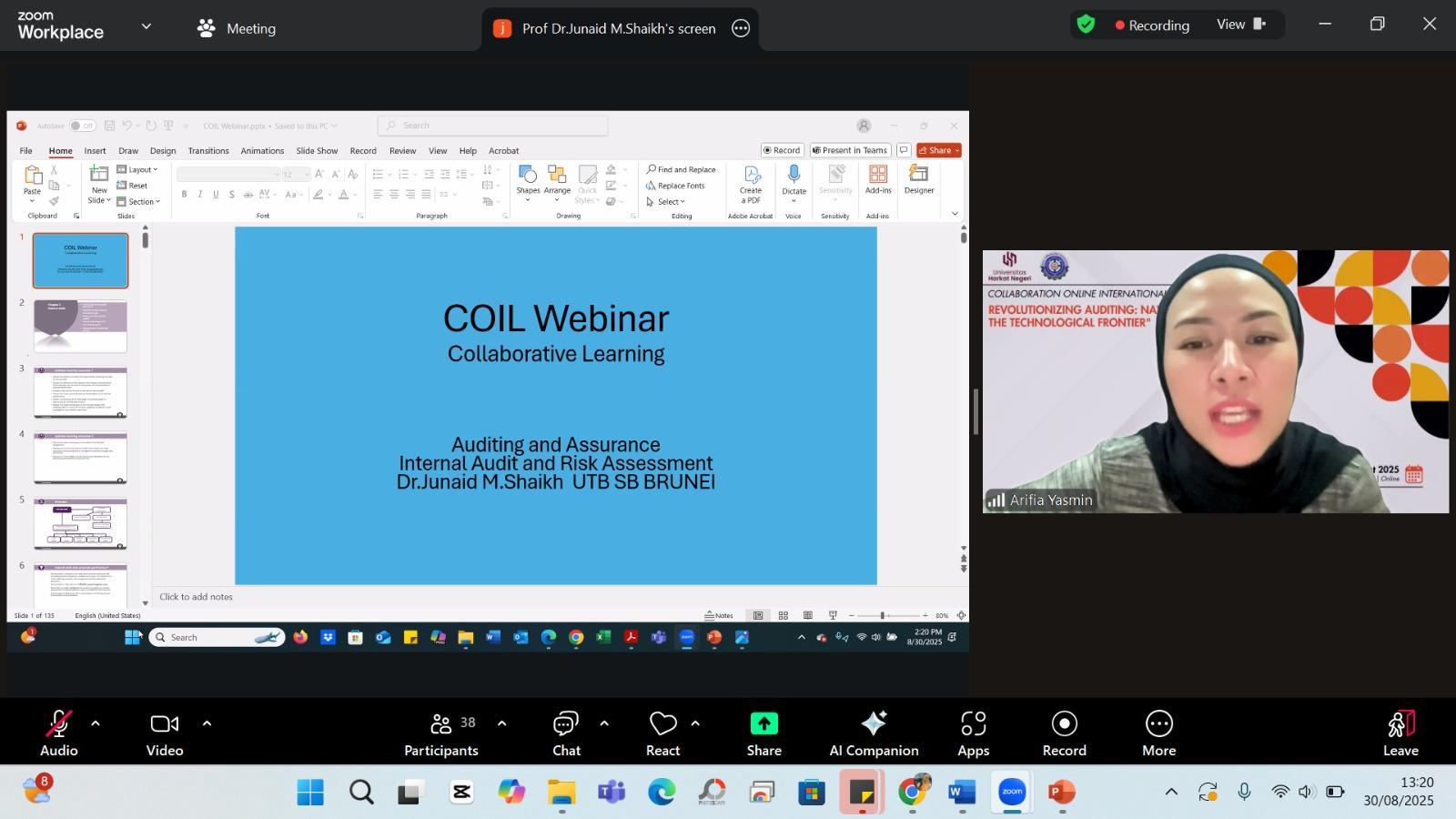
Task: Switch to the Meeting tab
Action: (237, 28)
